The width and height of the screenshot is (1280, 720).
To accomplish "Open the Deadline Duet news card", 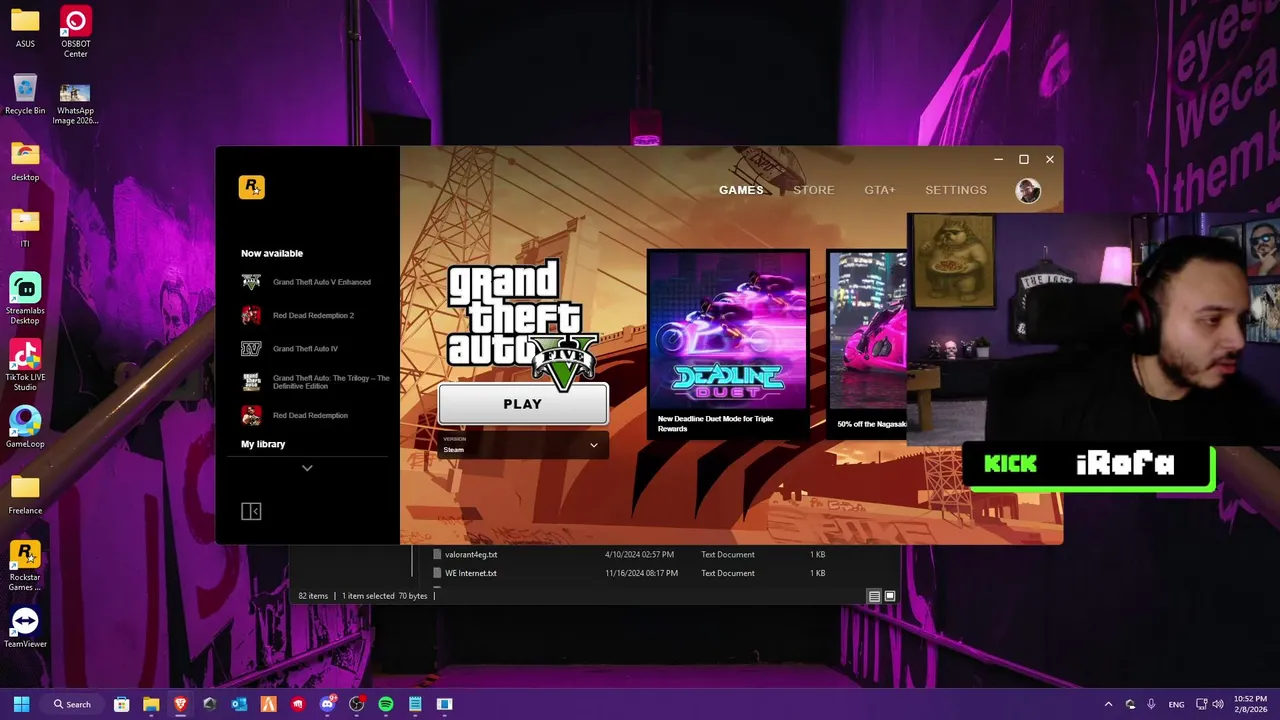I will (728, 344).
